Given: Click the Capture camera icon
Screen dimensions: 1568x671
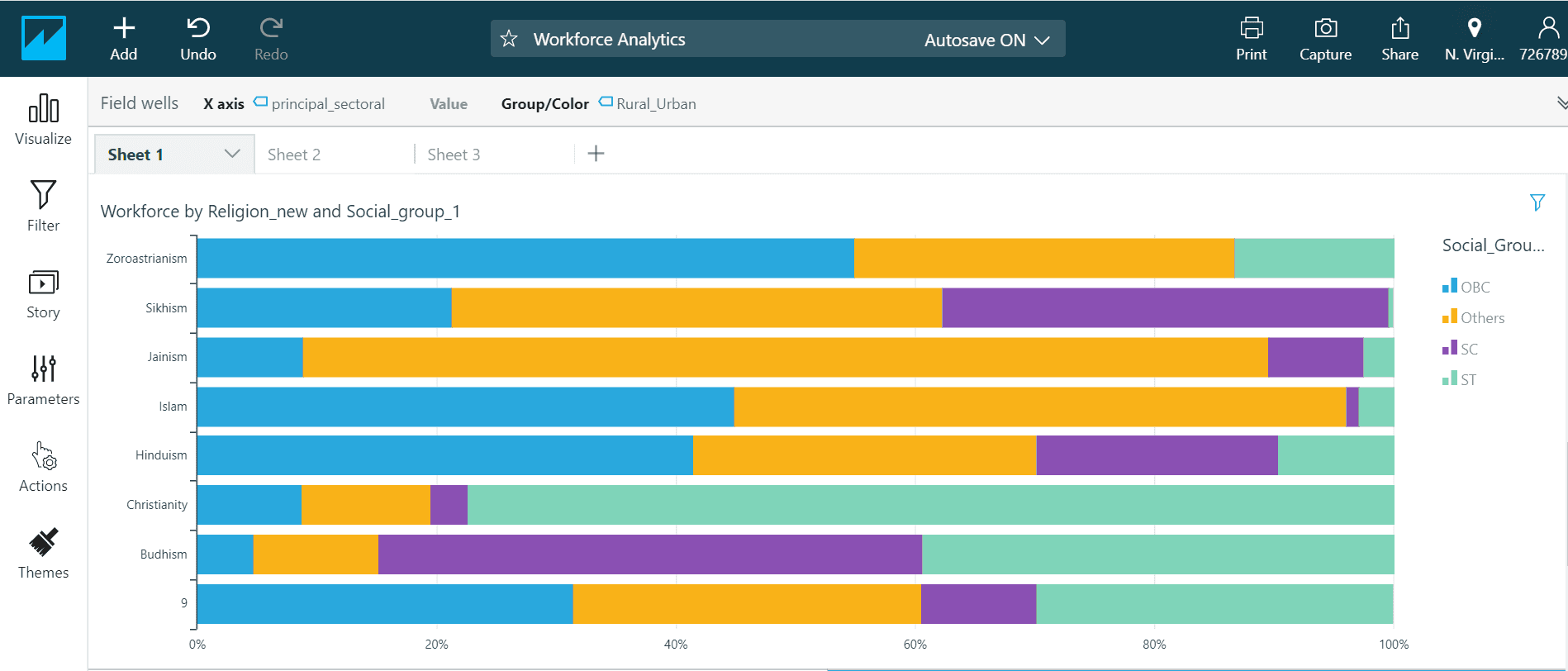Looking at the screenshot, I should tap(1326, 28).
